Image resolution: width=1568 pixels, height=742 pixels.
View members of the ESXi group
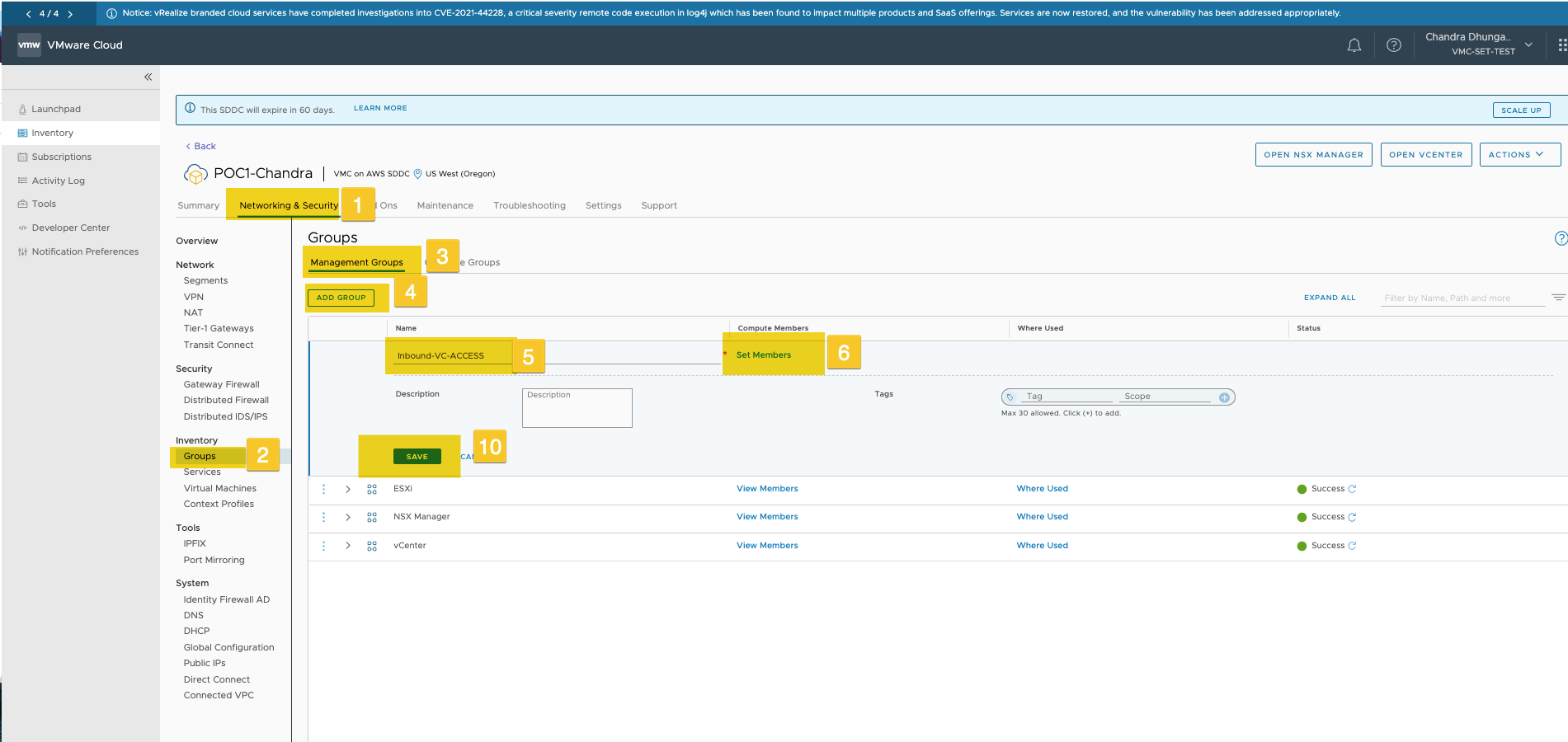pyautogui.click(x=767, y=489)
